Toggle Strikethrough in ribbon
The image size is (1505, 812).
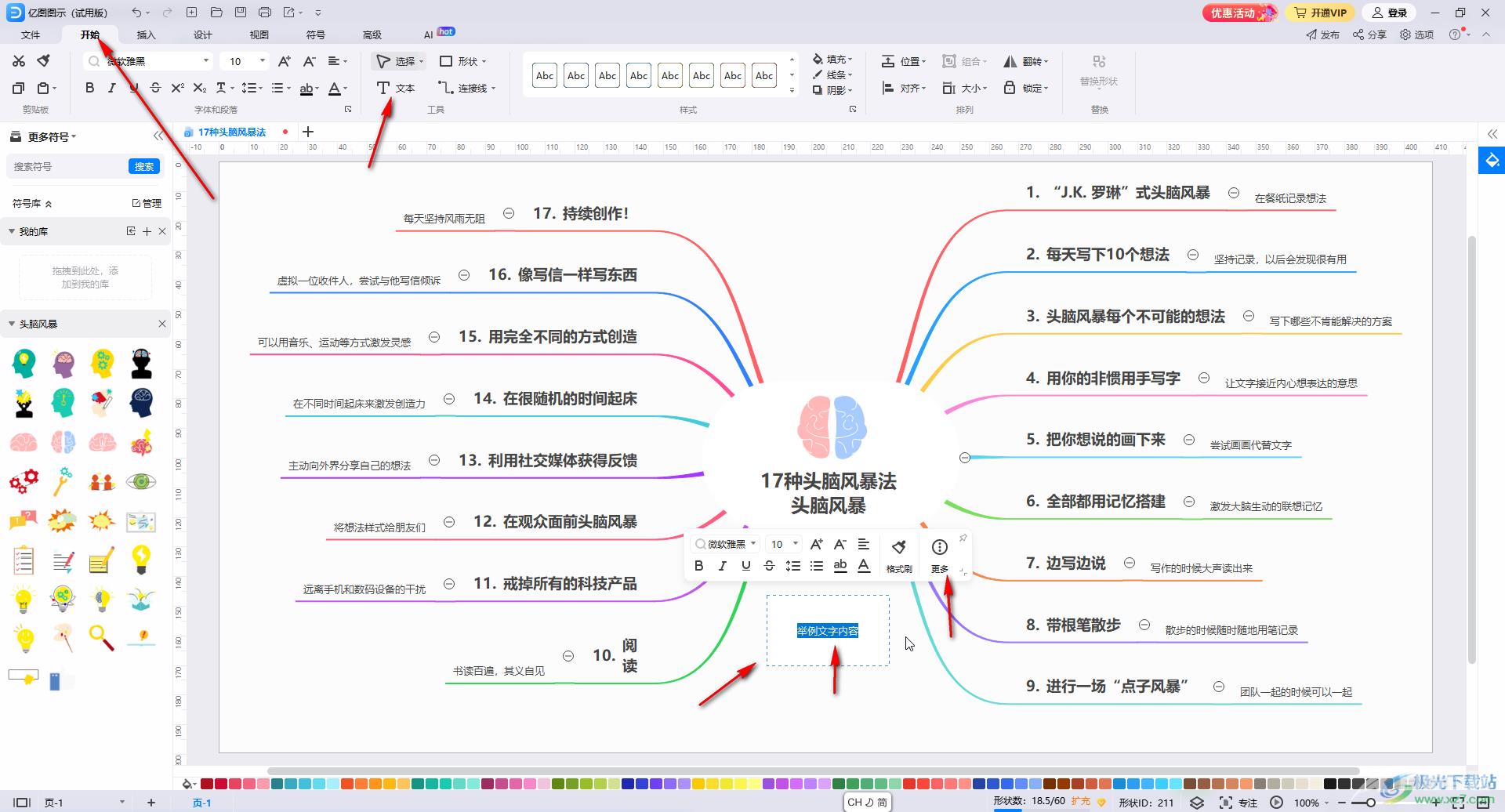(x=155, y=88)
